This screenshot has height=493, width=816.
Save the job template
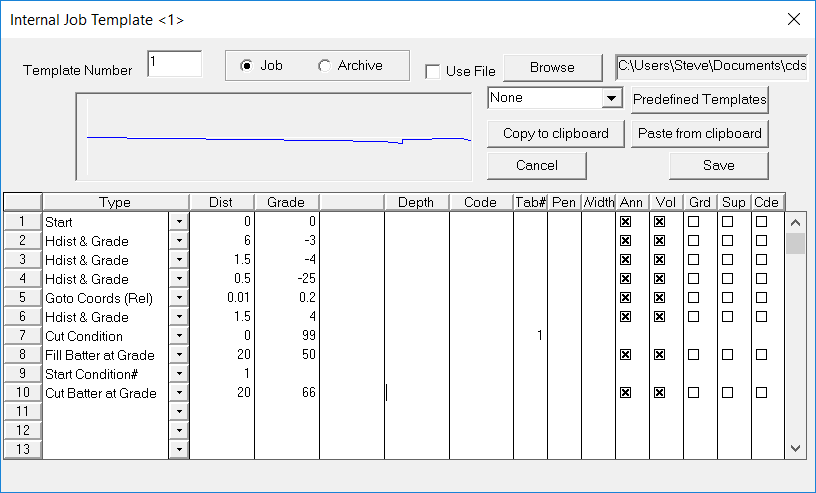[x=718, y=165]
